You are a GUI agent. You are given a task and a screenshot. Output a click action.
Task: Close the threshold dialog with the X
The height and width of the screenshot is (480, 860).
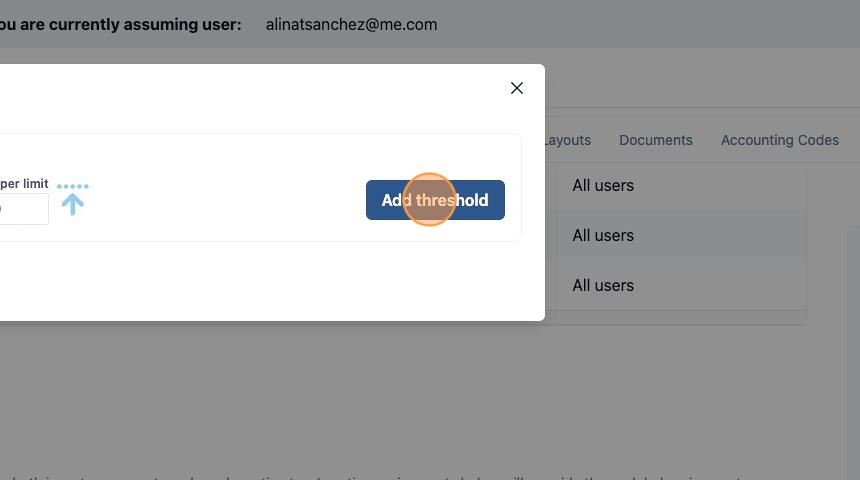517,88
